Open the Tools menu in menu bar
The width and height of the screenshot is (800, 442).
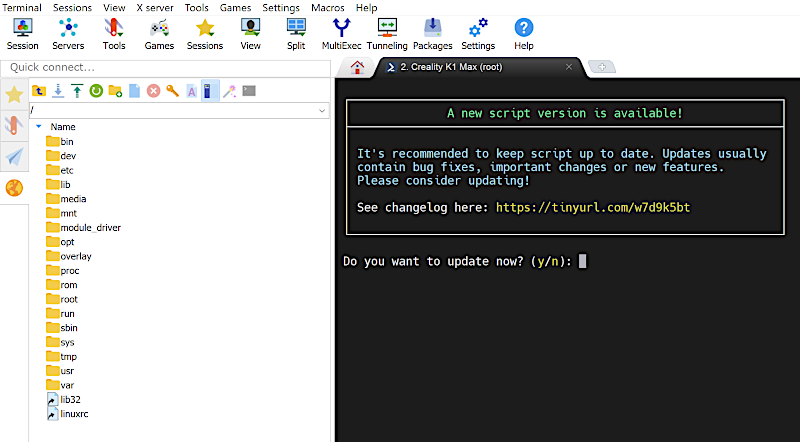point(197,8)
